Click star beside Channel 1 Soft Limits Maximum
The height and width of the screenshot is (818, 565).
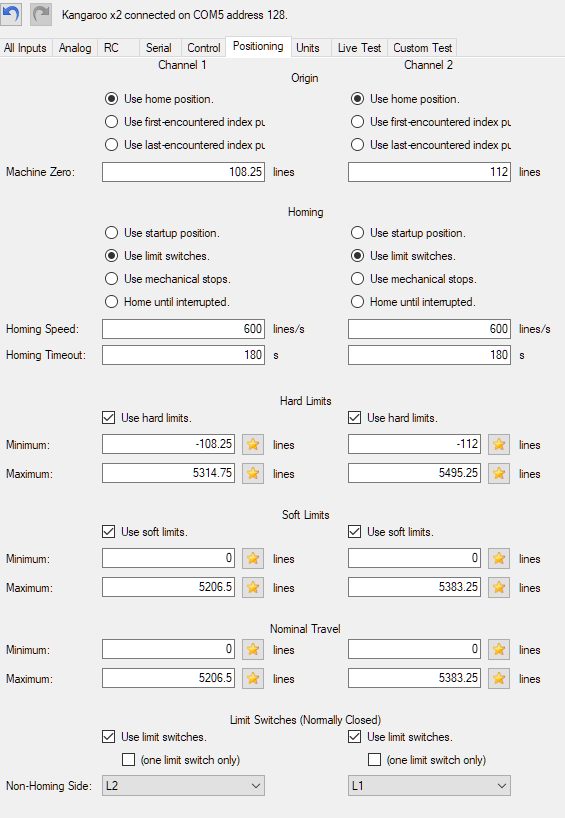tap(253, 587)
